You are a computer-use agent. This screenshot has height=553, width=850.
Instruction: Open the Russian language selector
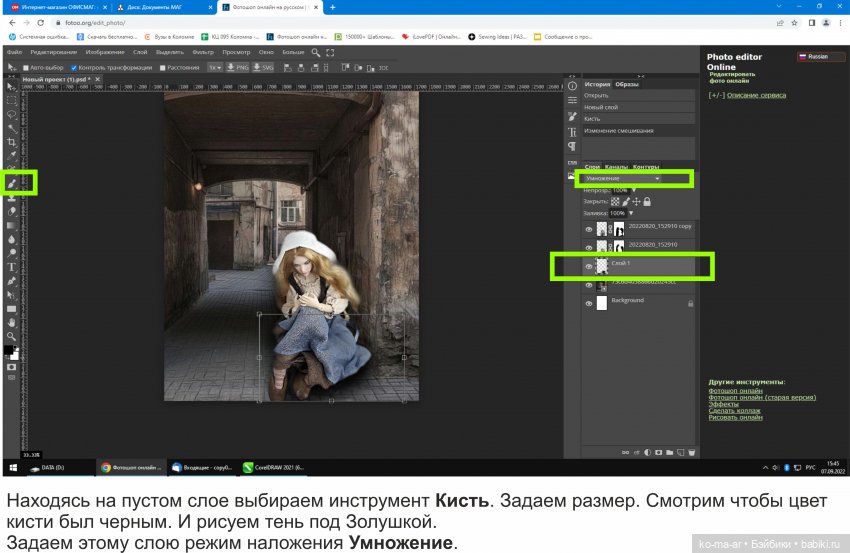click(820, 56)
